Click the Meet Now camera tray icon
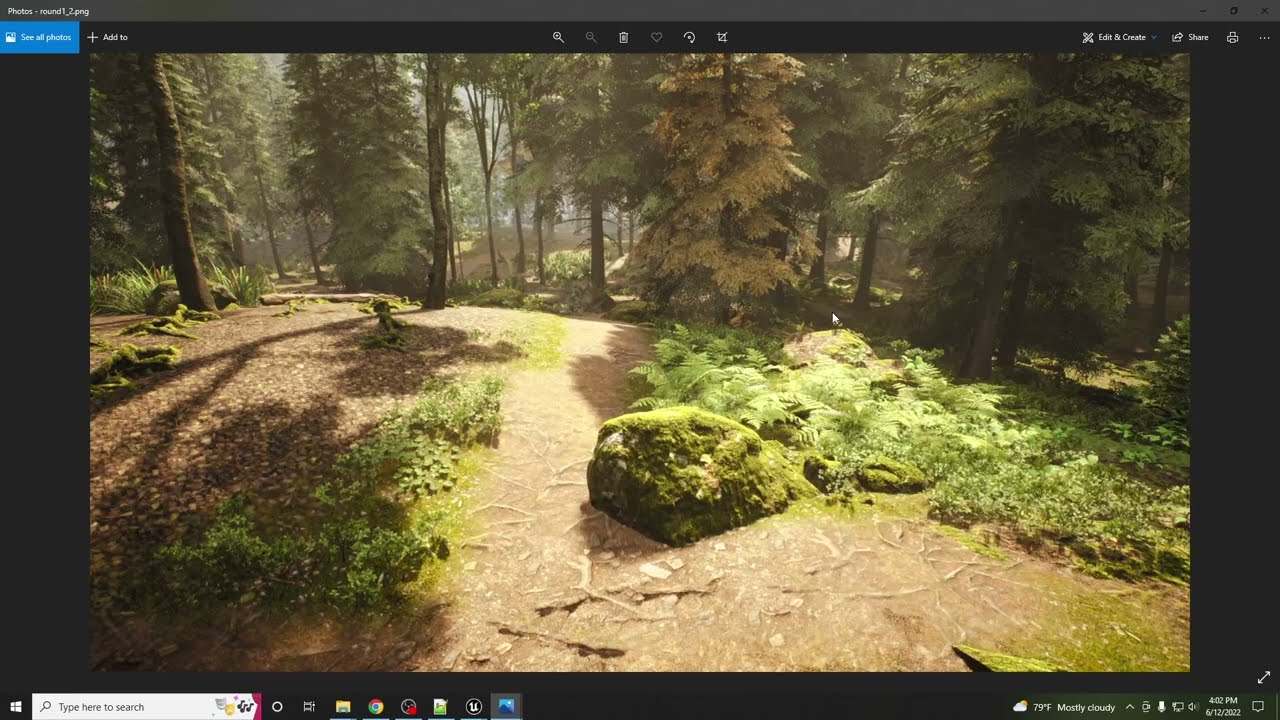The height and width of the screenshot is (720, 1280). [x=1146, y=707]
